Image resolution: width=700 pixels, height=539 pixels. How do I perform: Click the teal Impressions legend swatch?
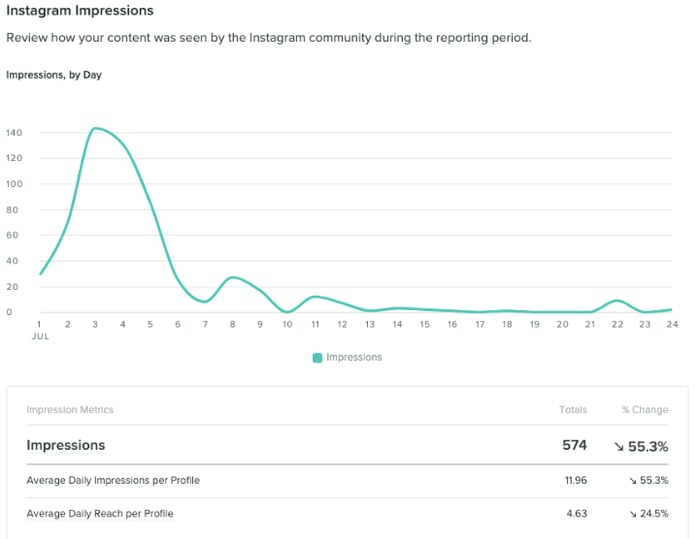(x=318, y=357)
